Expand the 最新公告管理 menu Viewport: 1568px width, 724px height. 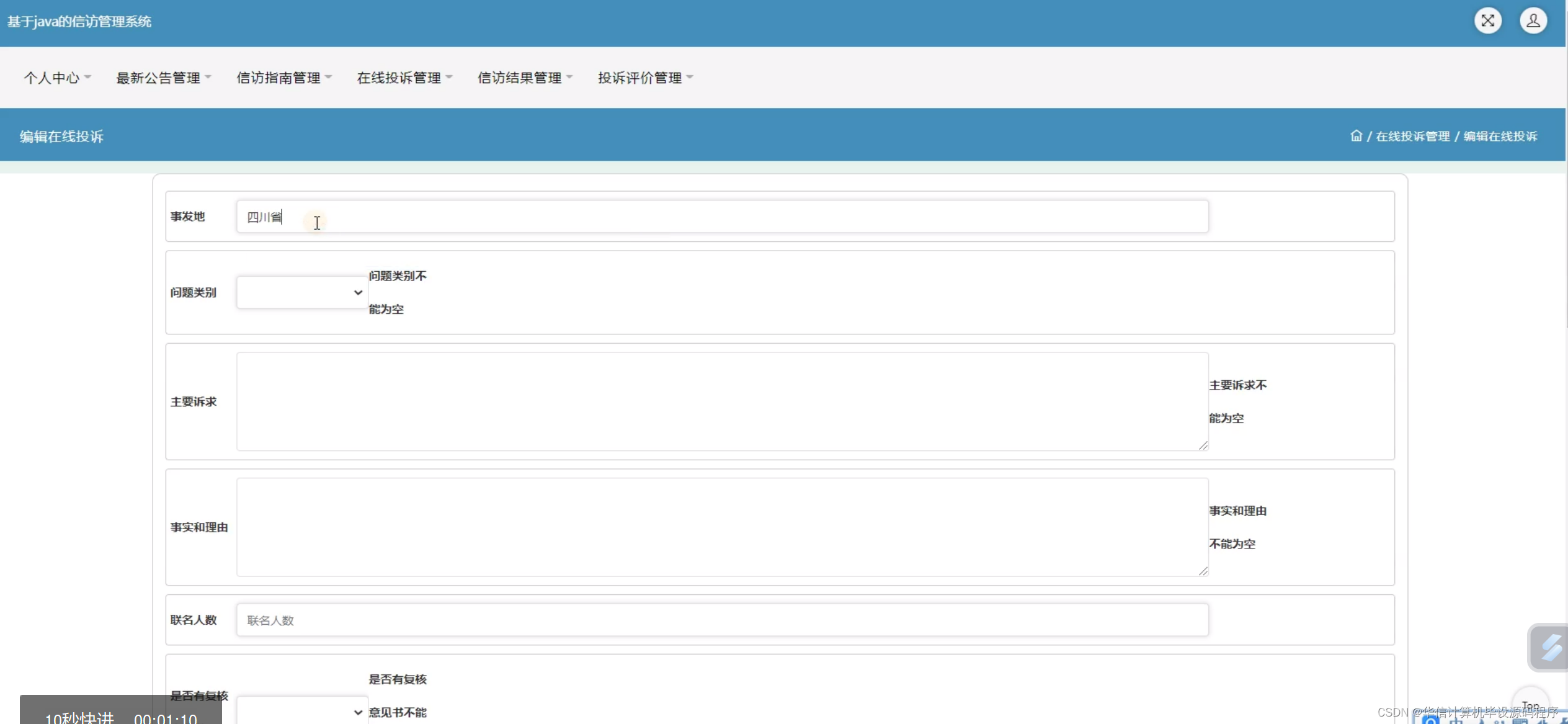(163, 78)
